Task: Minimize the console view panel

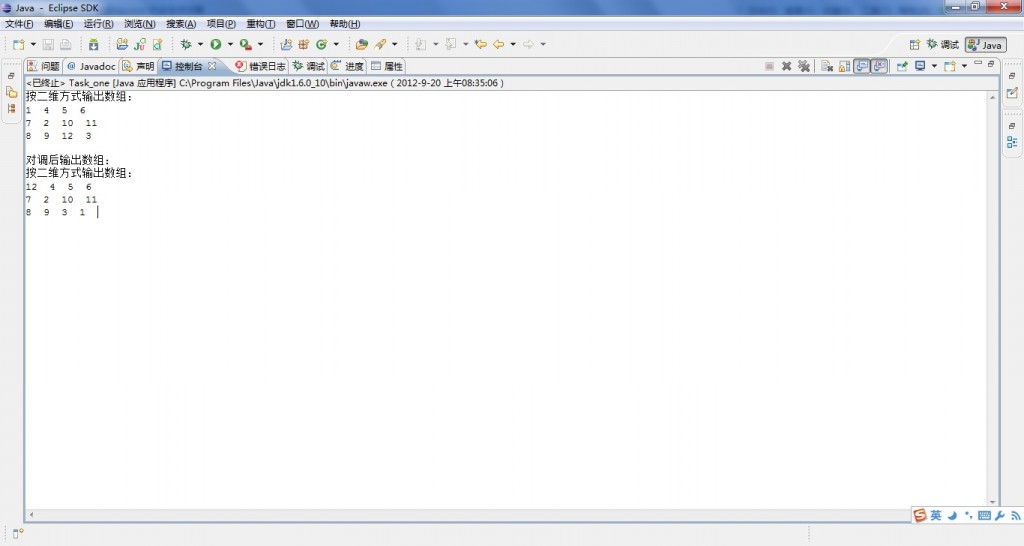Action: point(978,63)
